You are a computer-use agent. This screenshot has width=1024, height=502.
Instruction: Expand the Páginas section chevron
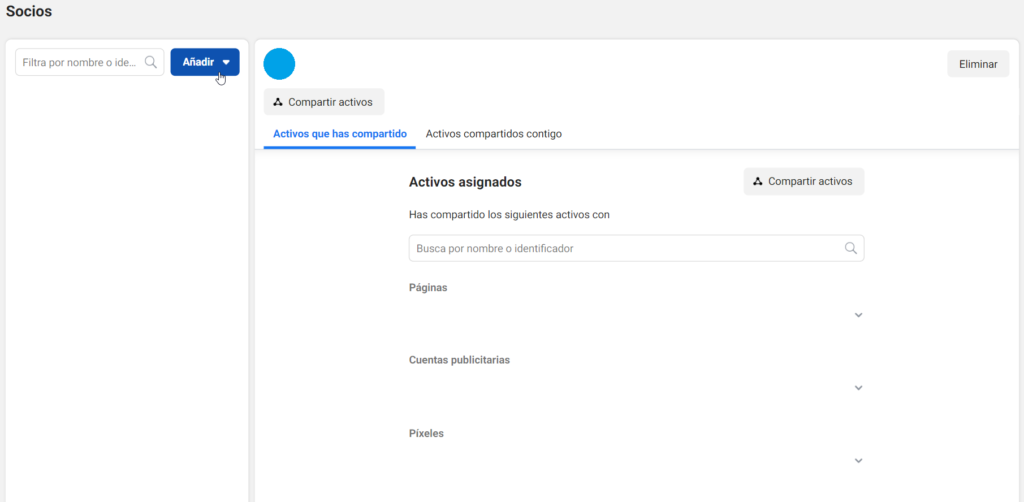(x=858, y=315)
